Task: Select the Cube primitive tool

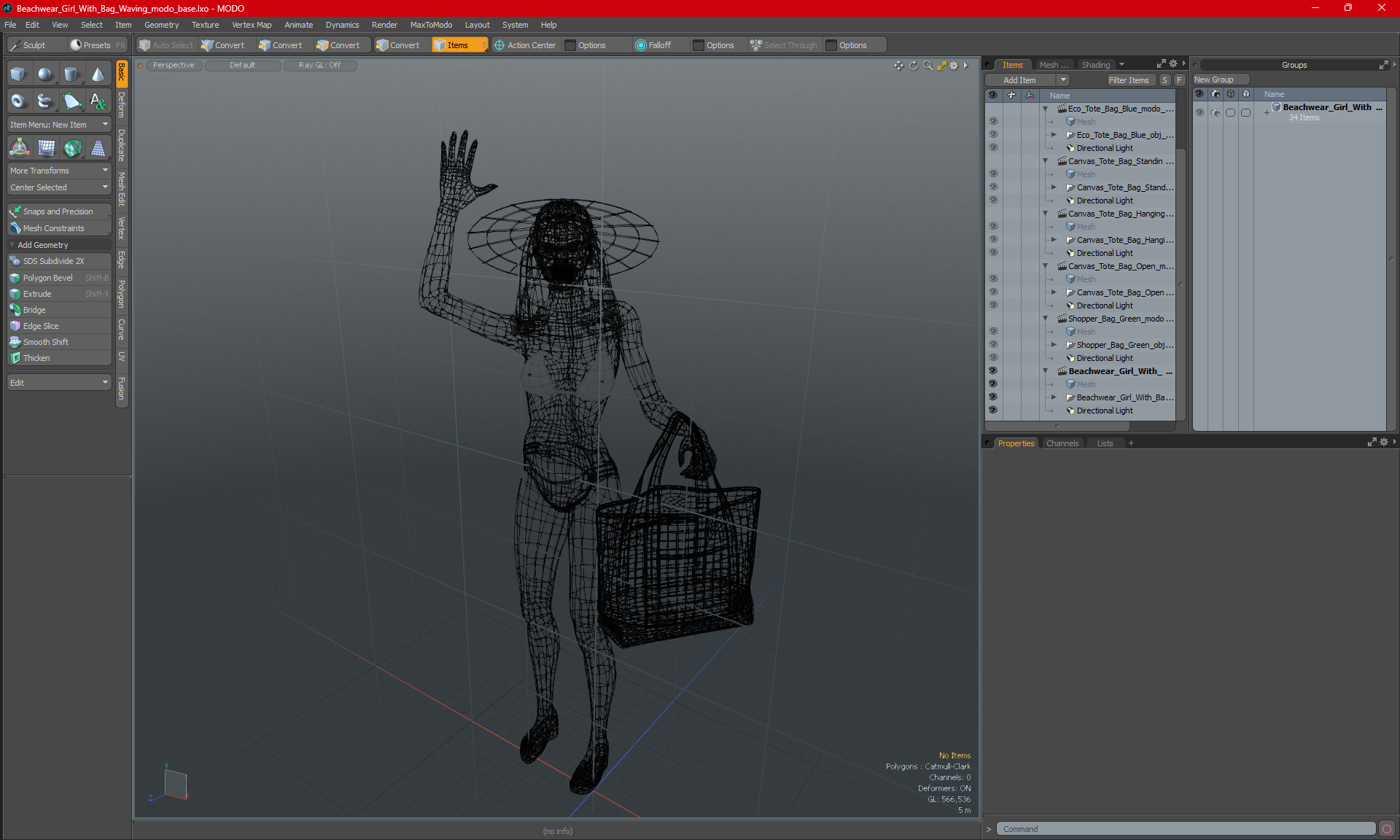Action: [18, 74]
